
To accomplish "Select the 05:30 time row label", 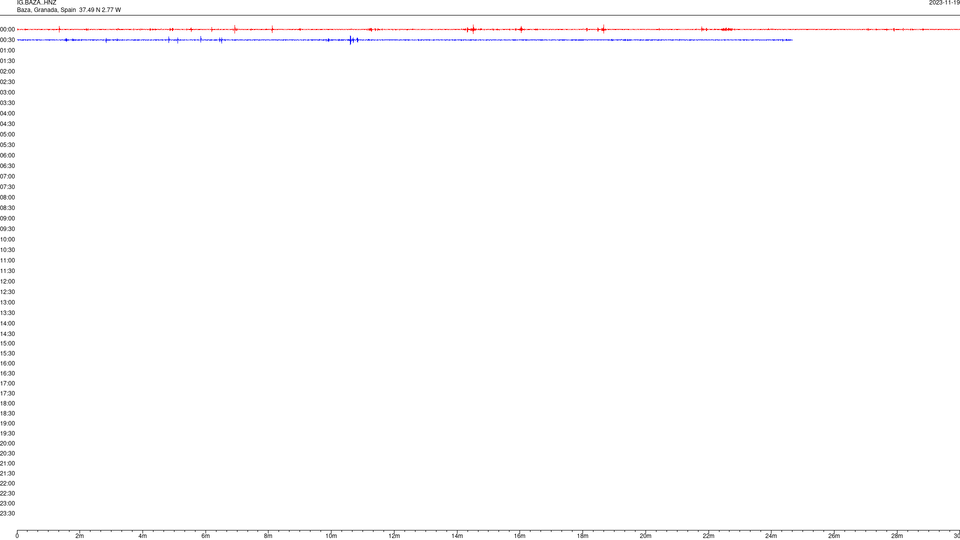I will [x=7, y=145].
